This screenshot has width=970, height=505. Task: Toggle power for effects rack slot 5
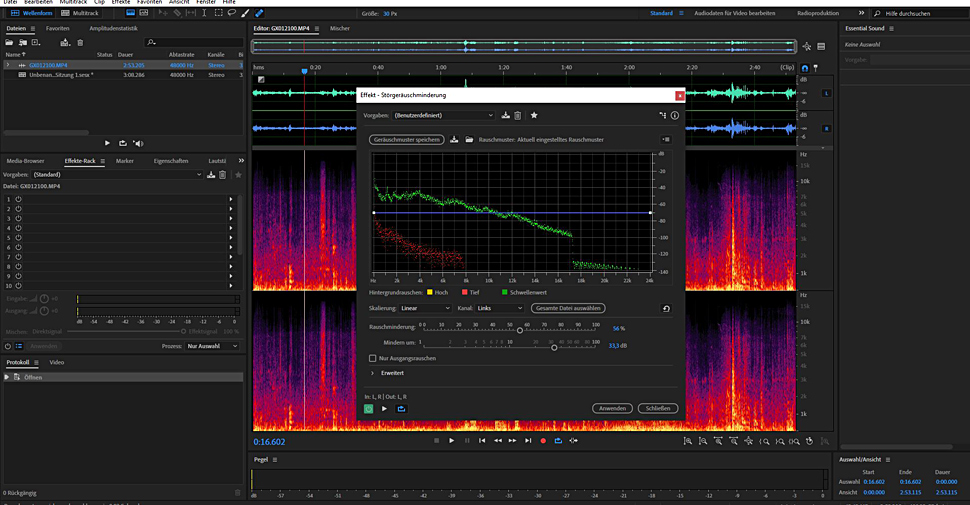19,238
